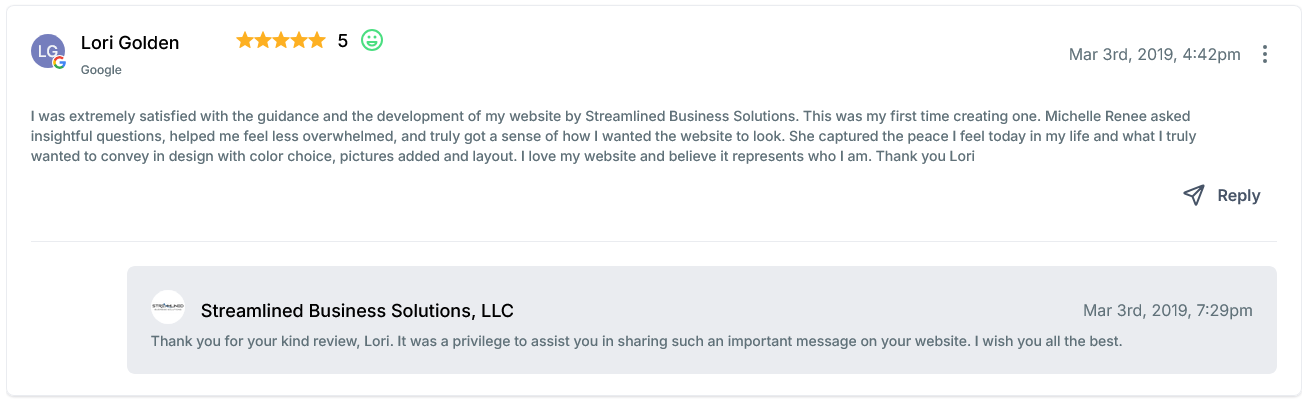Click the numeric rating 5
This screenshot has height=402, width=1307.
click(x=343, y=41)
